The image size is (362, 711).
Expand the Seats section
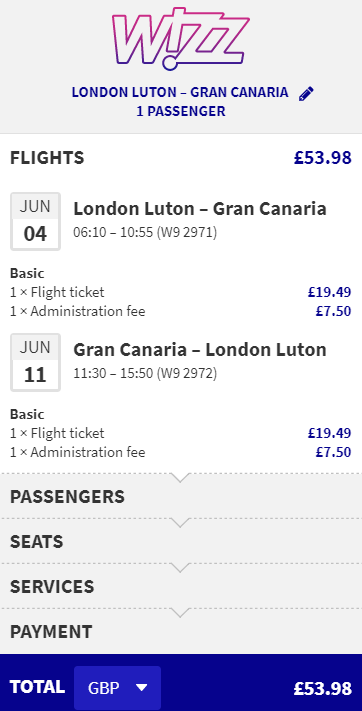tap(181, 542)
